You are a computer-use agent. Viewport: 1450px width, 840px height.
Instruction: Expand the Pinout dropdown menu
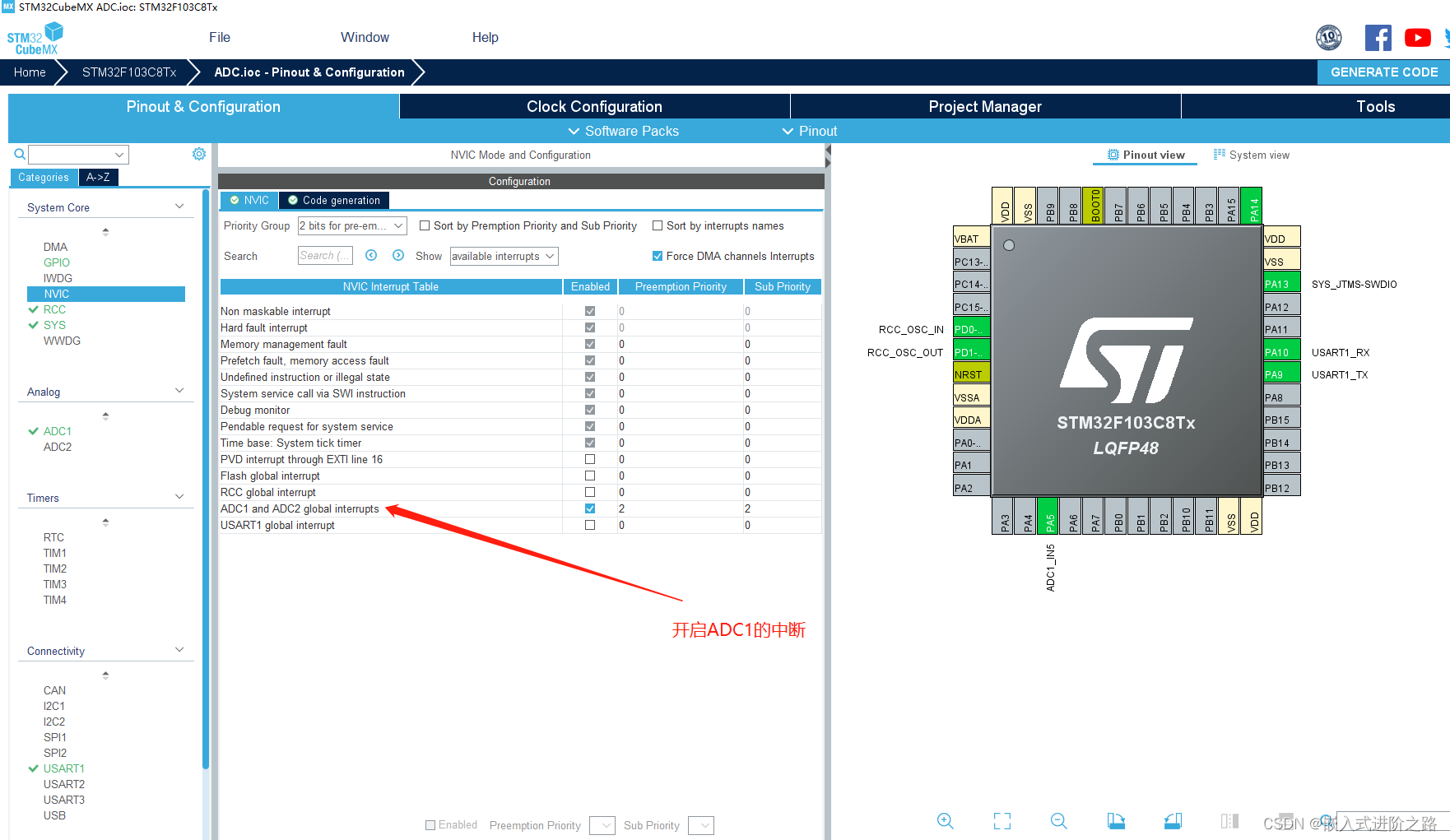tap(810, 131)
